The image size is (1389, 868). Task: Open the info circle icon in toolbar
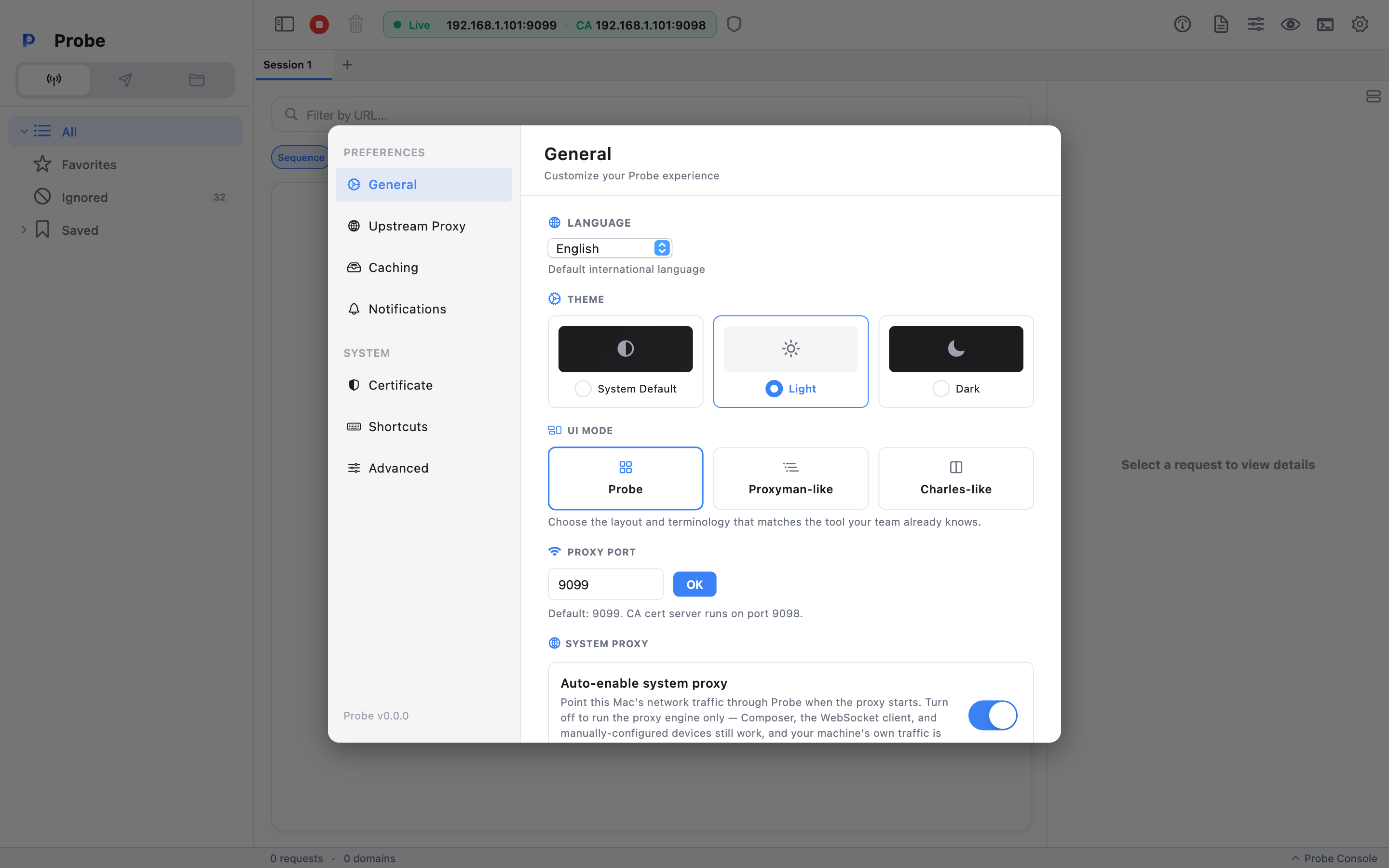click(x=1183, y=24)
